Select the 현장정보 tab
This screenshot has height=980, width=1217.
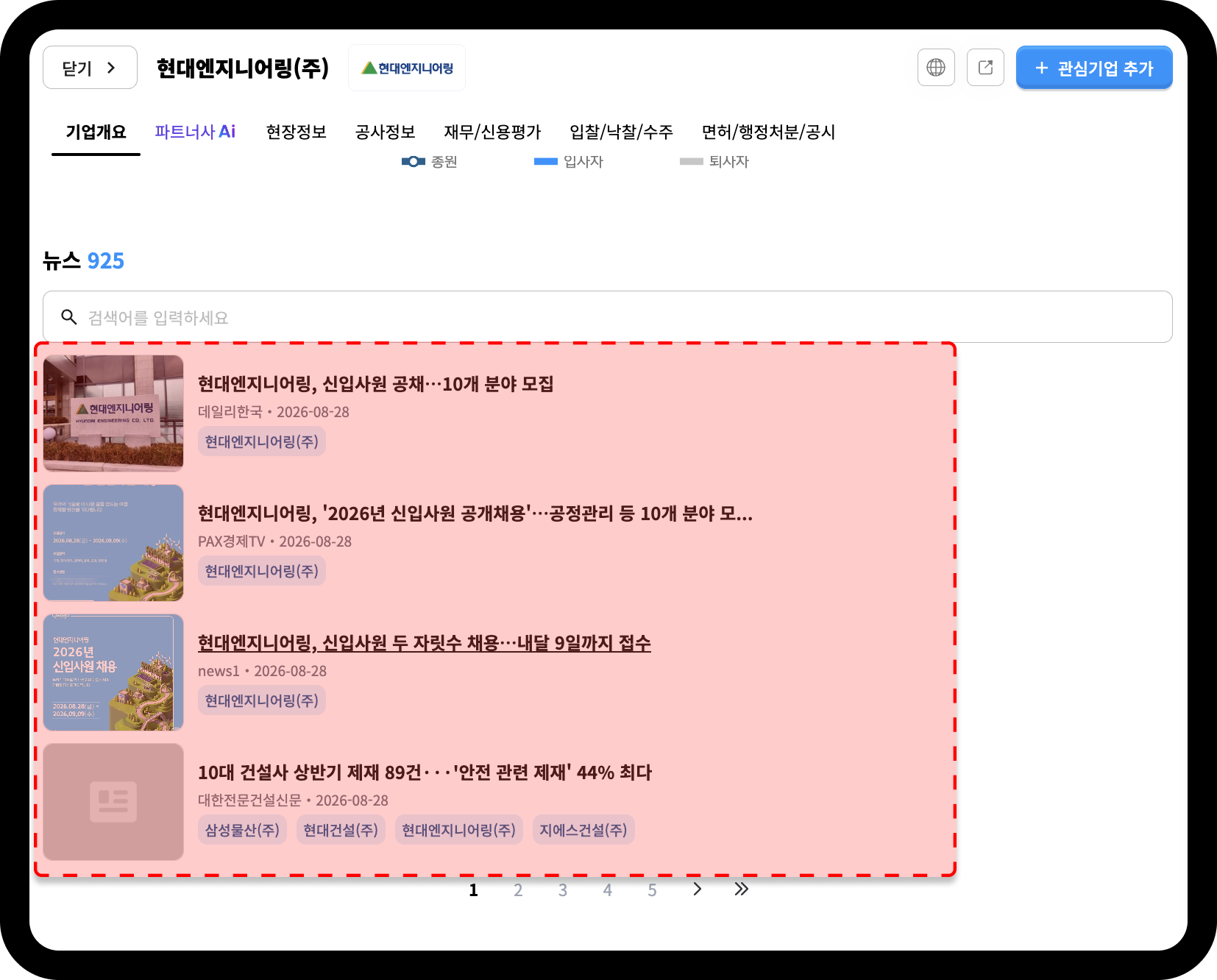[x=296, y=132]
